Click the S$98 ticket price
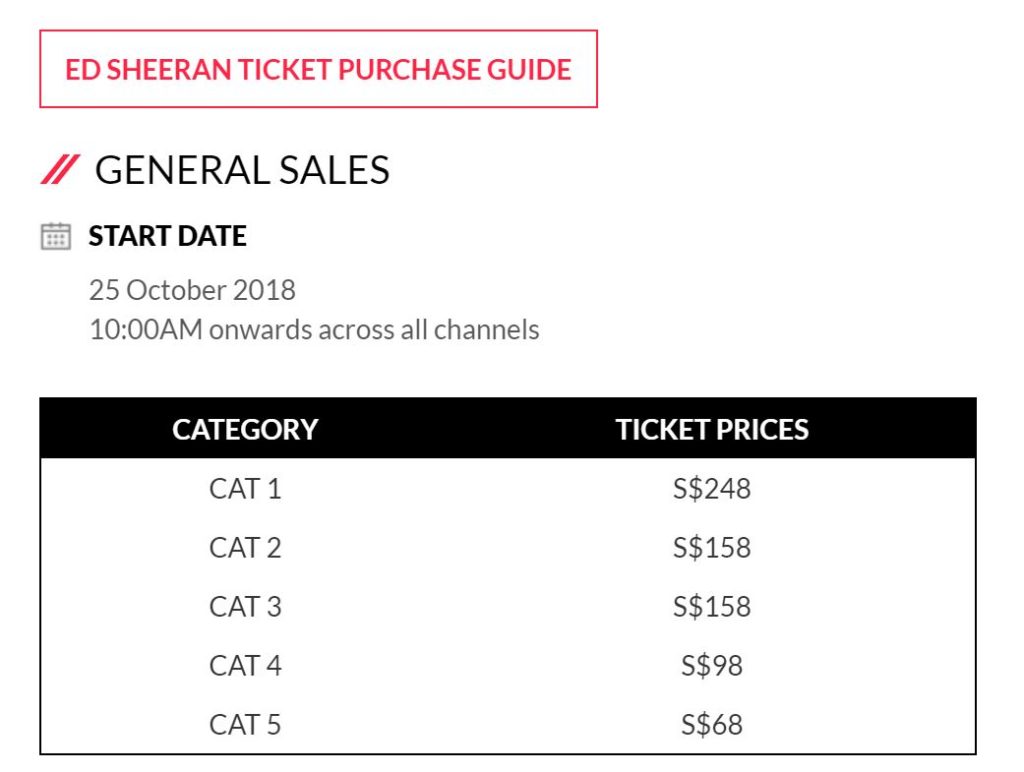1024x772 pixels. click(712, 665)
